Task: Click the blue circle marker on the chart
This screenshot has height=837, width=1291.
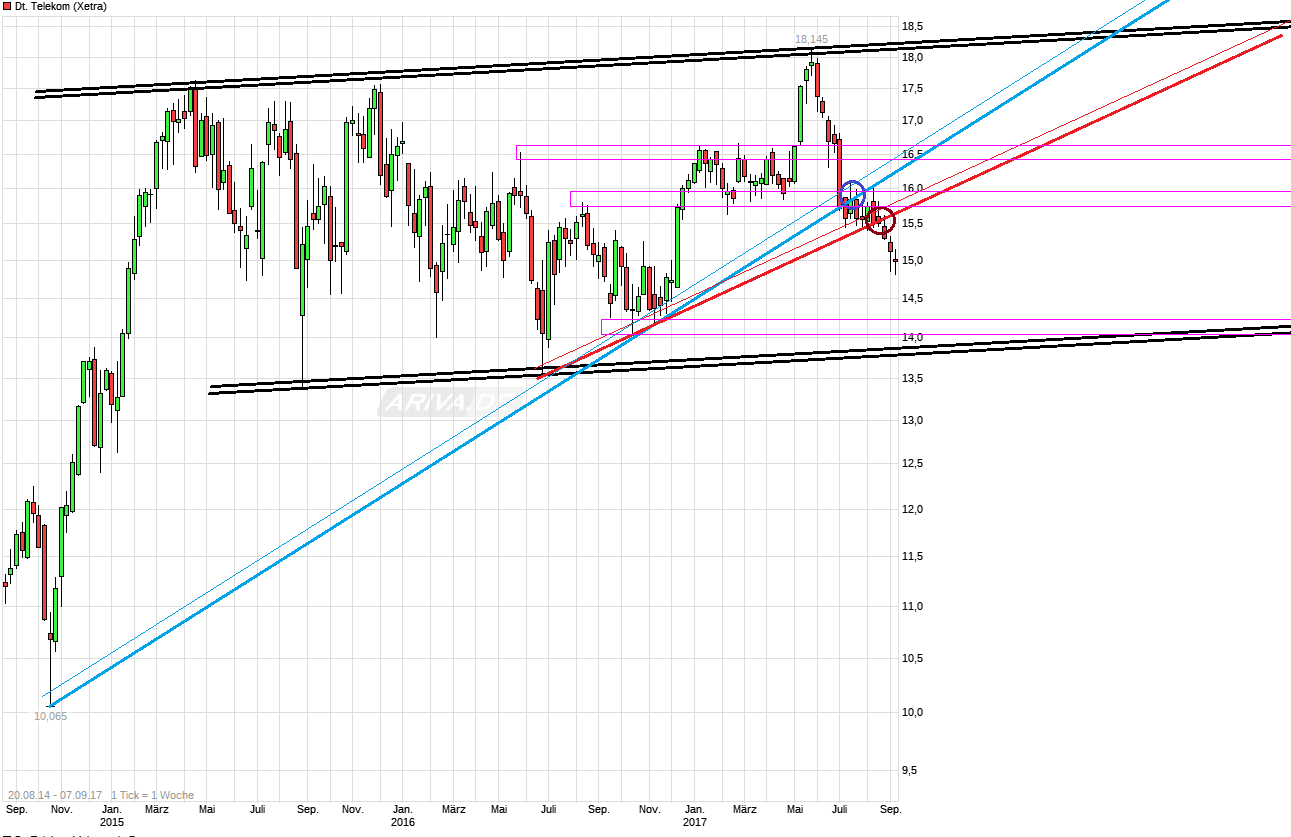Action: (852, 194)
